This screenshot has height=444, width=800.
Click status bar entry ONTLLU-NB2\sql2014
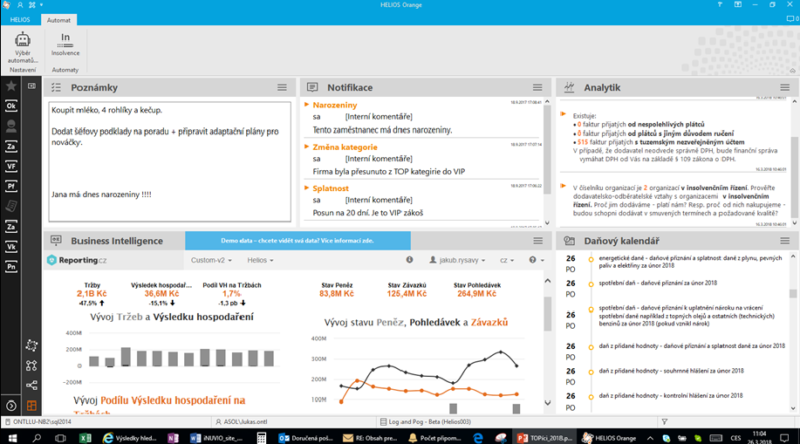[x=39, y=422]
